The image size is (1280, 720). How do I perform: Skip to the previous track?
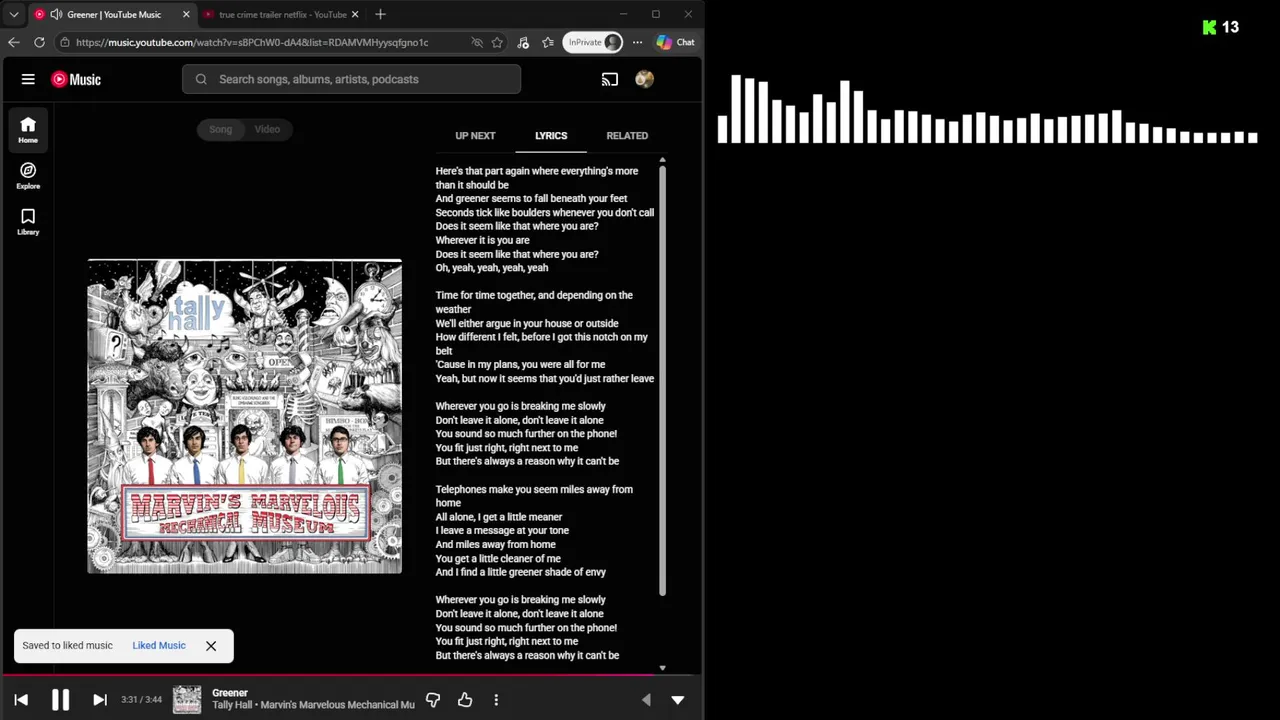tap(21, 700)
